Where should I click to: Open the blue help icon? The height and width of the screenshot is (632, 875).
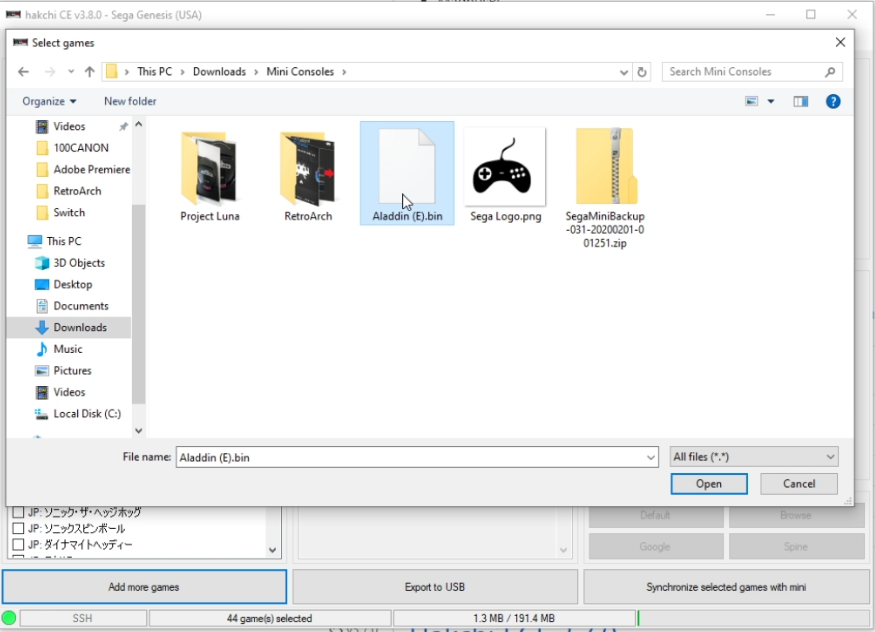click(833, 101)
